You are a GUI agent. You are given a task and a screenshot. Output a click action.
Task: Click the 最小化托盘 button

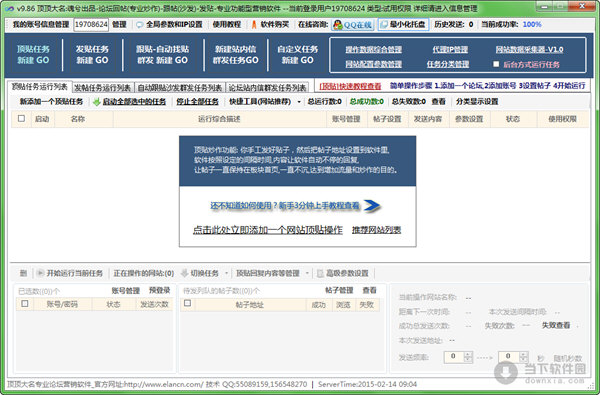(x=403, y=24)
